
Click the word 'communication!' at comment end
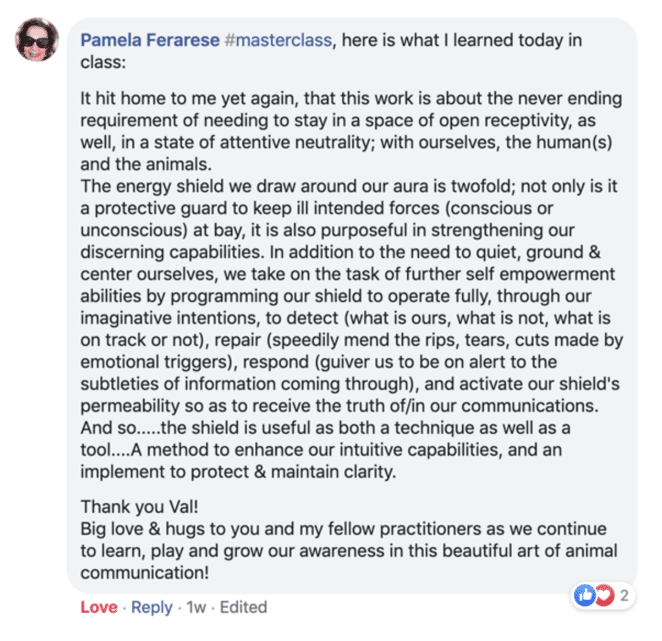[145, 573]
